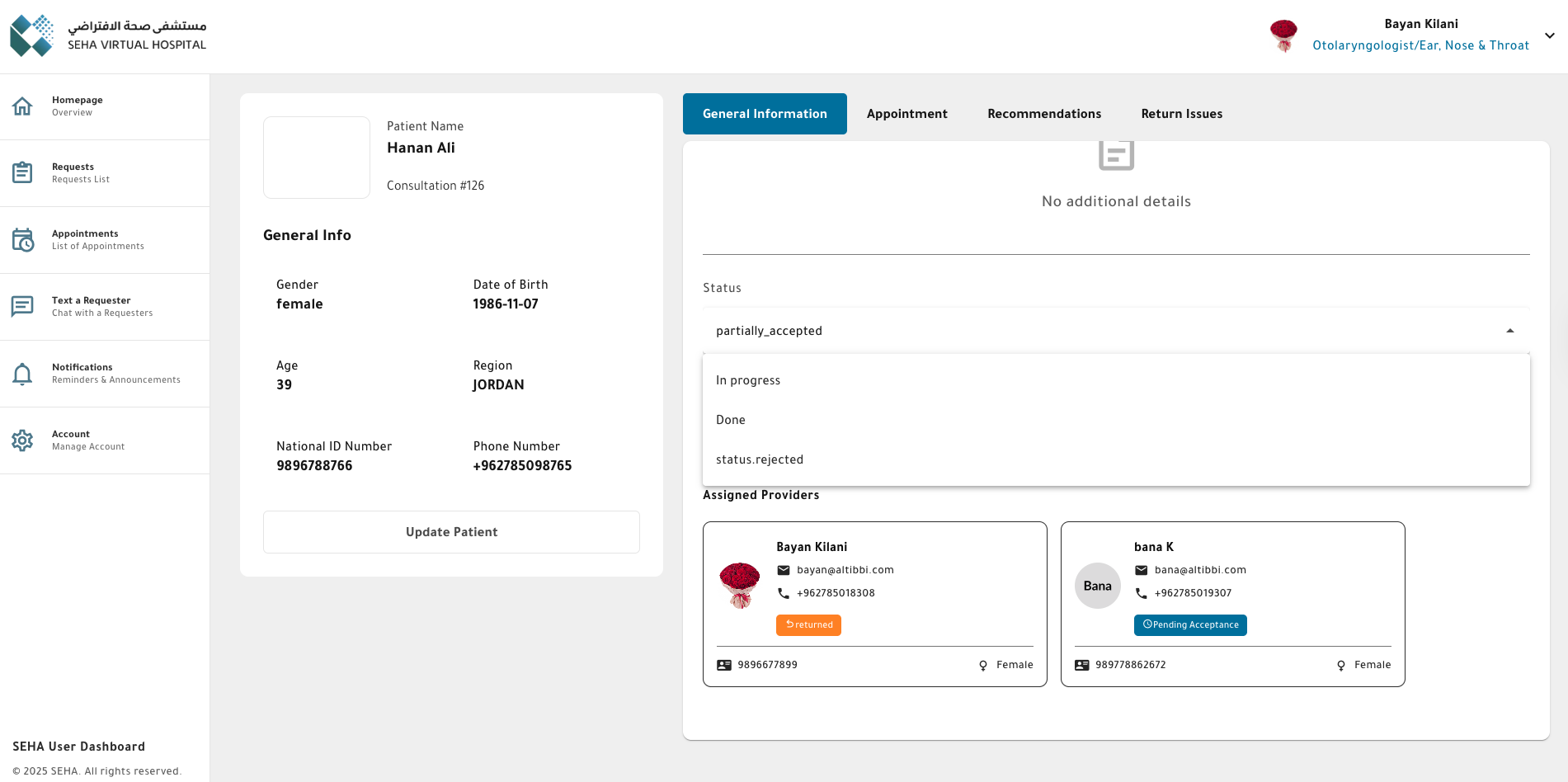The image size is (1568, 782).
Task: Collapse the Status dropdown arrow
Action: (1509, 331)
